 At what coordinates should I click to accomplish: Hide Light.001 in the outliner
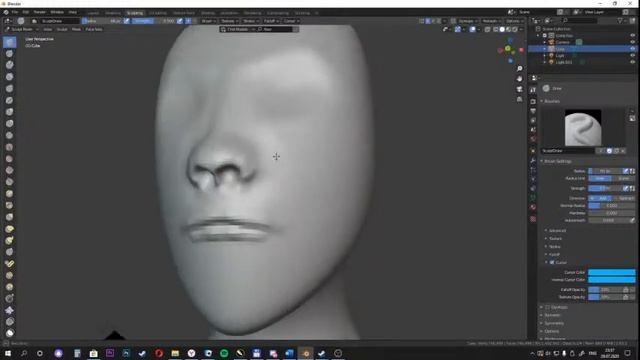pos(632,62)
